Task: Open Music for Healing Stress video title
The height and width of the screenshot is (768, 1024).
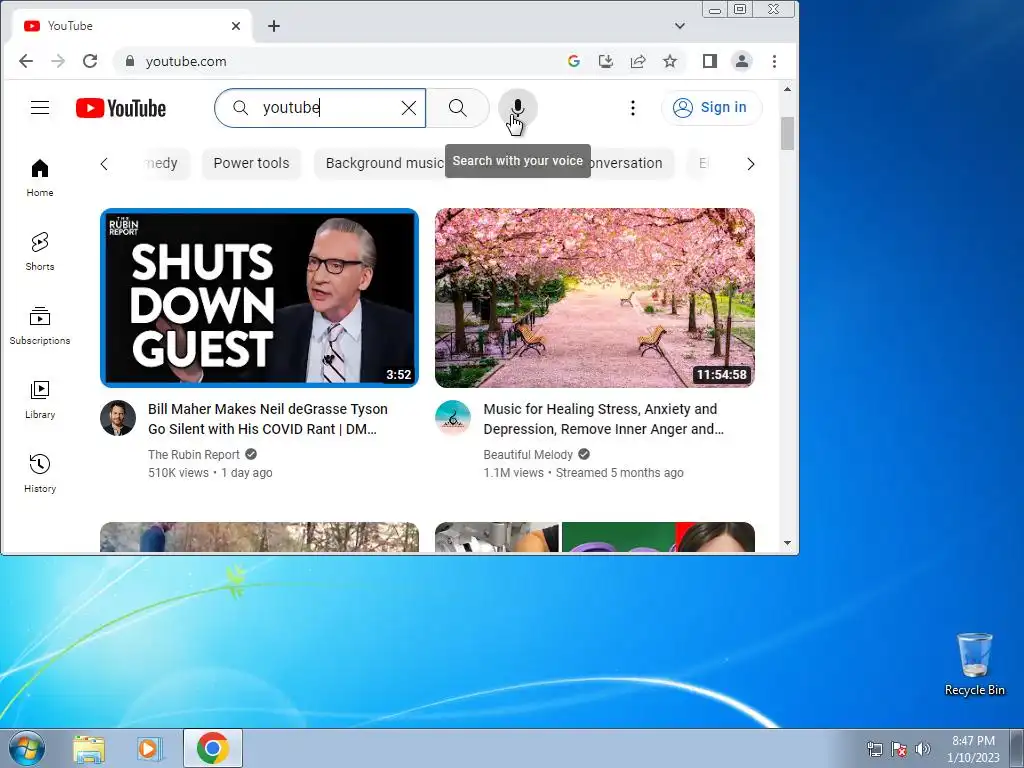Action: (603, 419)
